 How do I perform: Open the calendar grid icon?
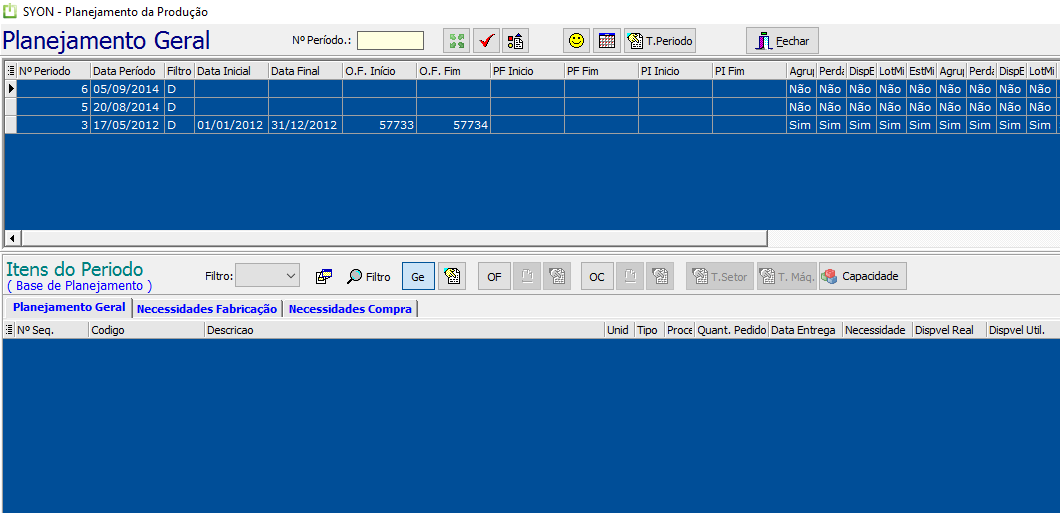pyautogui.click(x=606, y=41)
